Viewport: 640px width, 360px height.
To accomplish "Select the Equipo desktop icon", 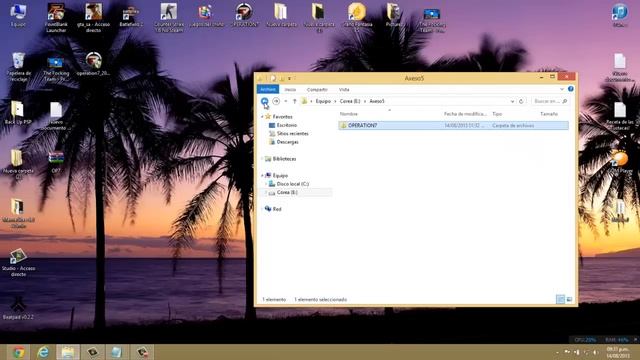I will [18, 15].
